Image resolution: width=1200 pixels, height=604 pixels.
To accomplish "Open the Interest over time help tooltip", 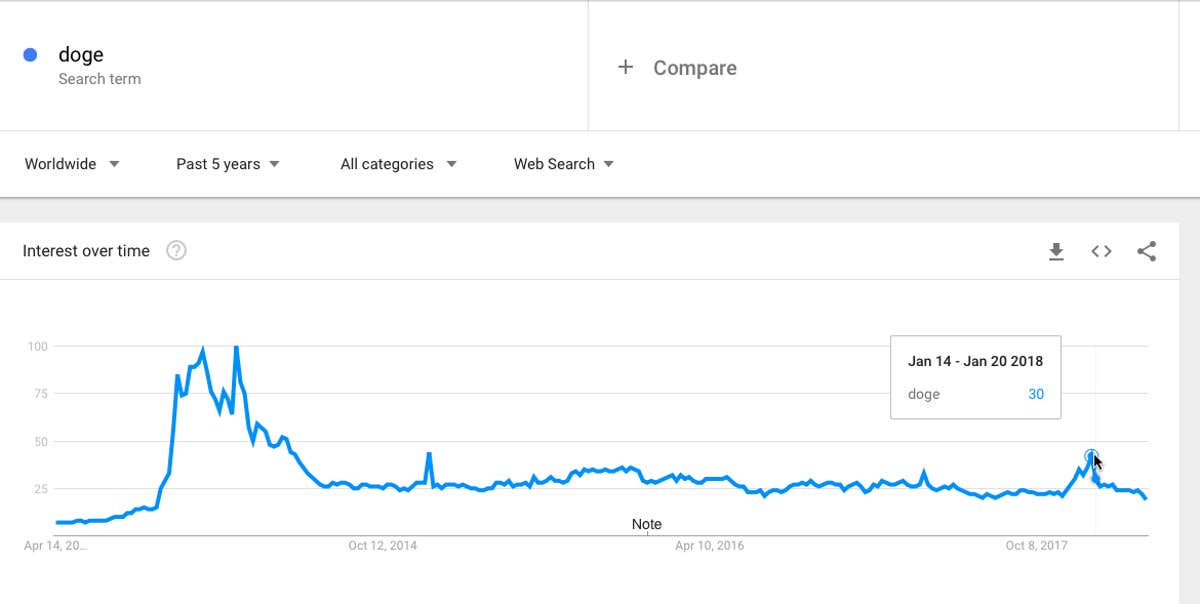I will [x=176, y=250].
